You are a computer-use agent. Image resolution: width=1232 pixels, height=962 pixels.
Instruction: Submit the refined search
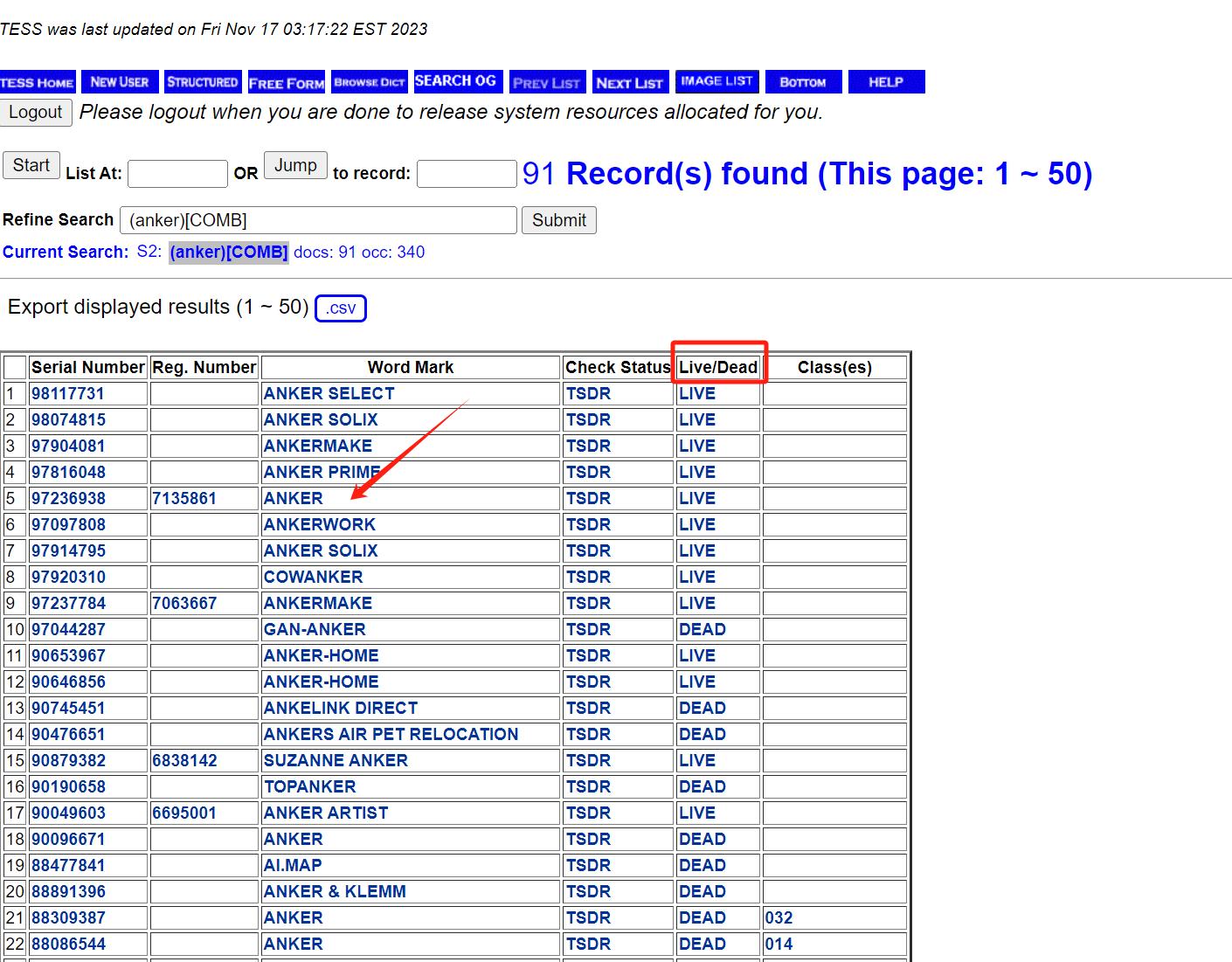(559, 220)
